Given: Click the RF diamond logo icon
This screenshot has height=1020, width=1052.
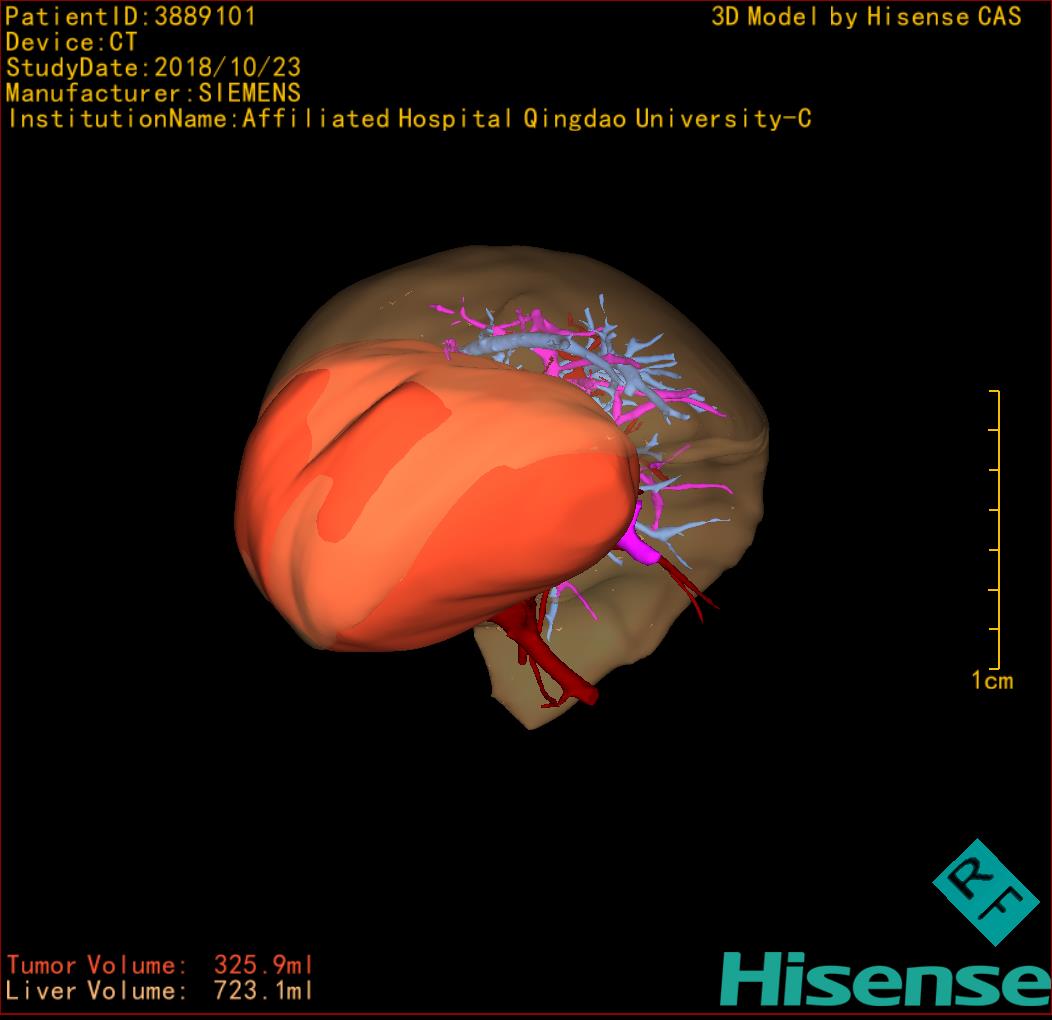Looking at the screenshot, I should [x=985, y=892].
